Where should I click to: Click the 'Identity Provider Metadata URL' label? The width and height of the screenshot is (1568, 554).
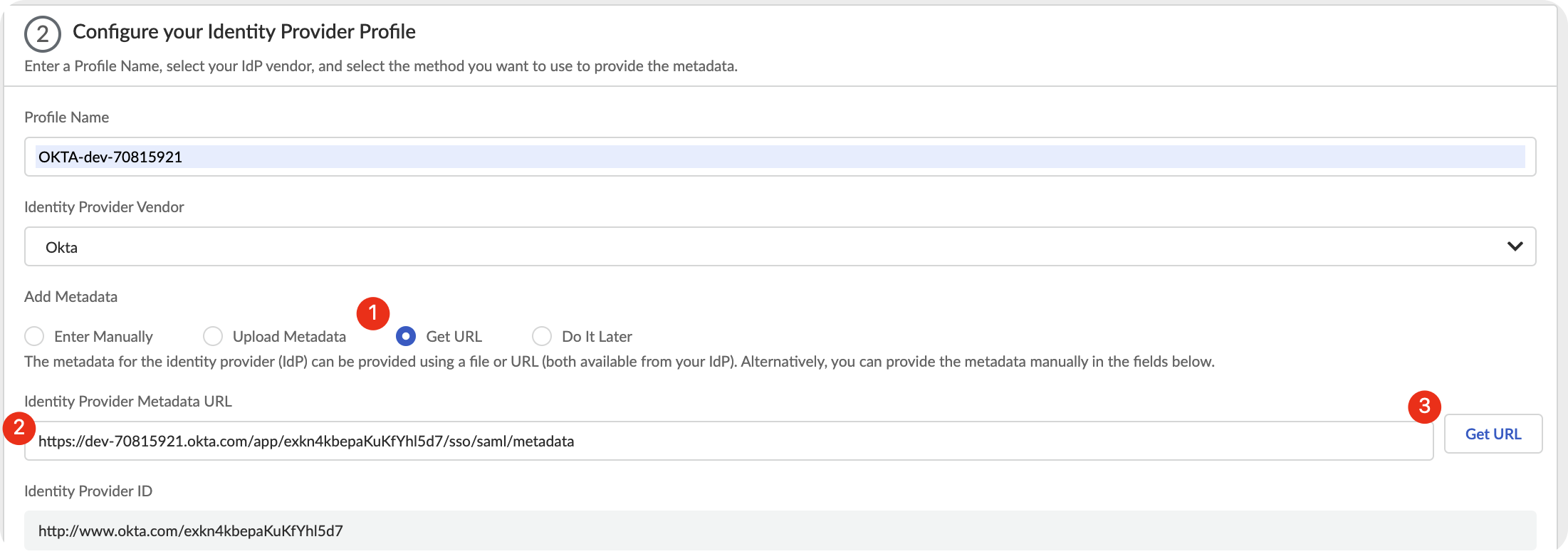128,402
